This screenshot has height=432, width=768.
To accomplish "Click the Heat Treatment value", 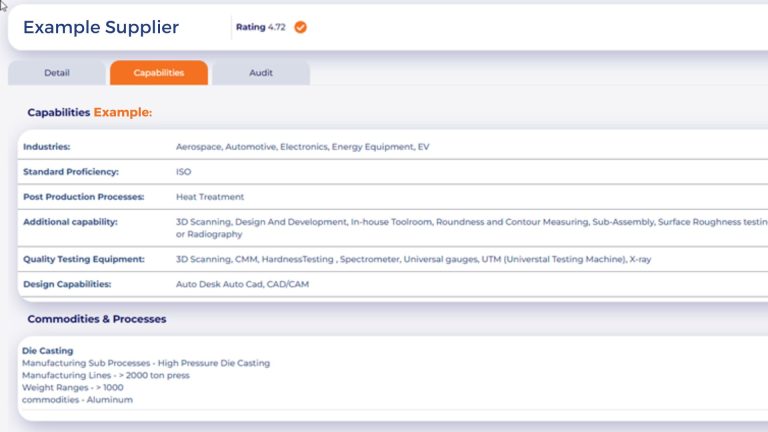I will [x=210, y=197].
